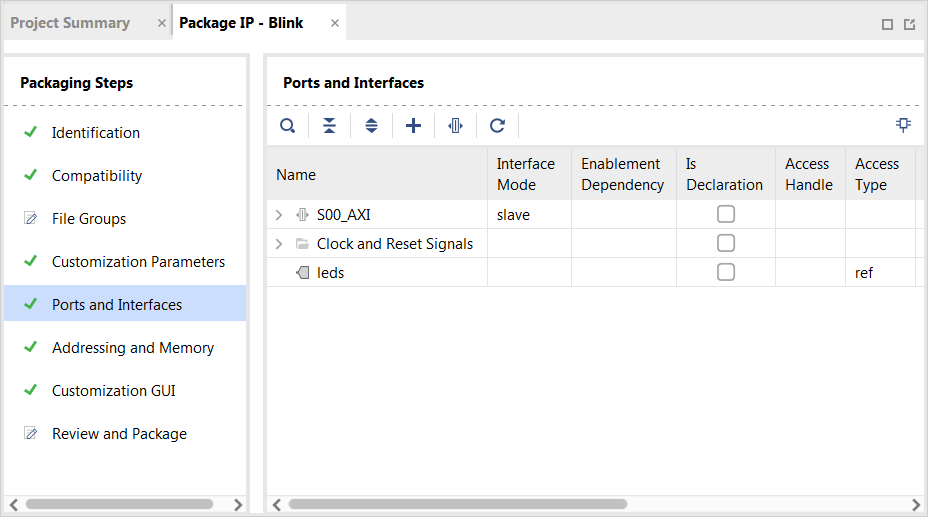Click the table's horizontal scrollbar thumb
This screenshot has width=928, height=517.
[457, 504]
